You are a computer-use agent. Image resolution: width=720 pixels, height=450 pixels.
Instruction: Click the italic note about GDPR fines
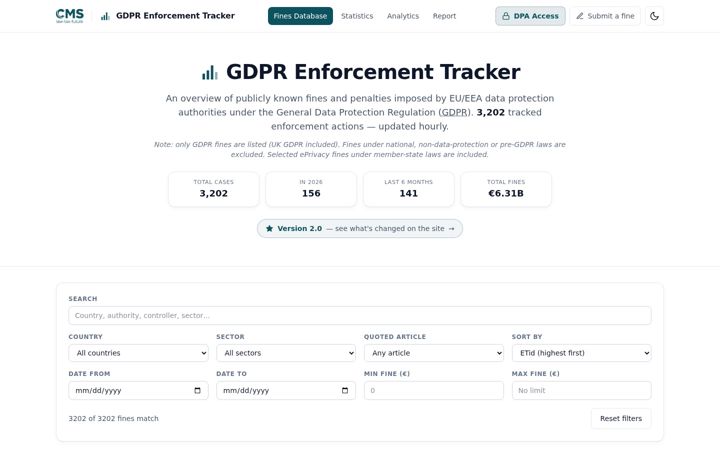coord(360,149)
